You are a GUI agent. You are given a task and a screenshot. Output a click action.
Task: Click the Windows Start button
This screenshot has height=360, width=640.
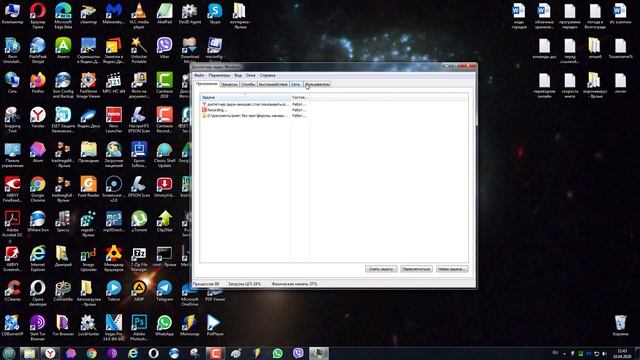pos(9,353)
